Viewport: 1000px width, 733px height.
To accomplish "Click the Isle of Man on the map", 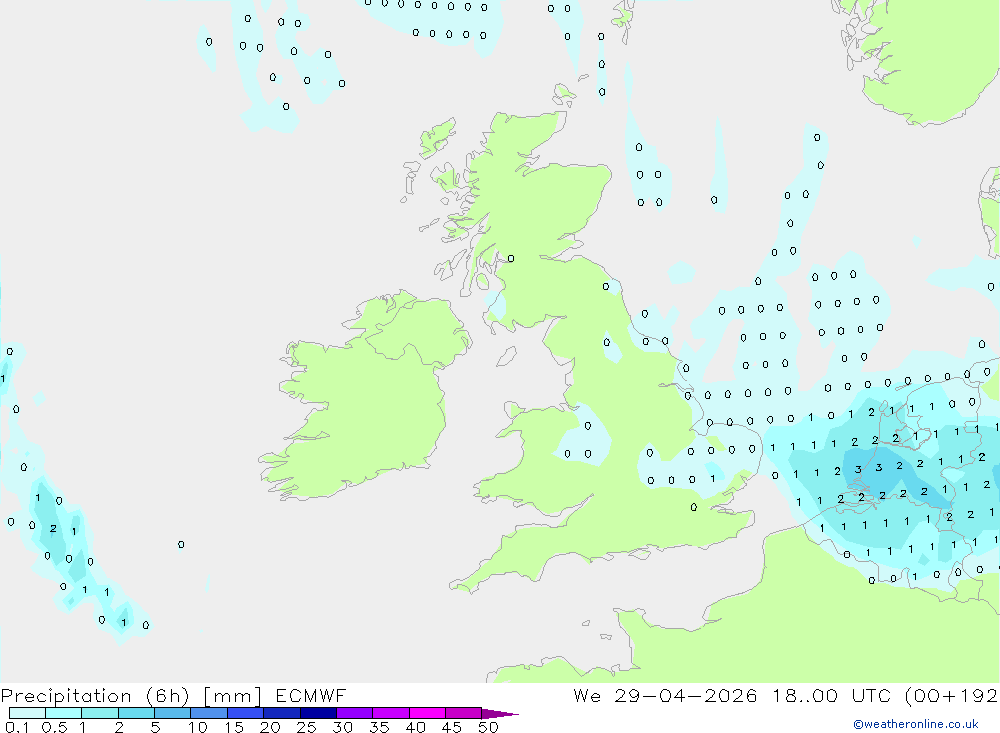I will (x=506, y=356).
